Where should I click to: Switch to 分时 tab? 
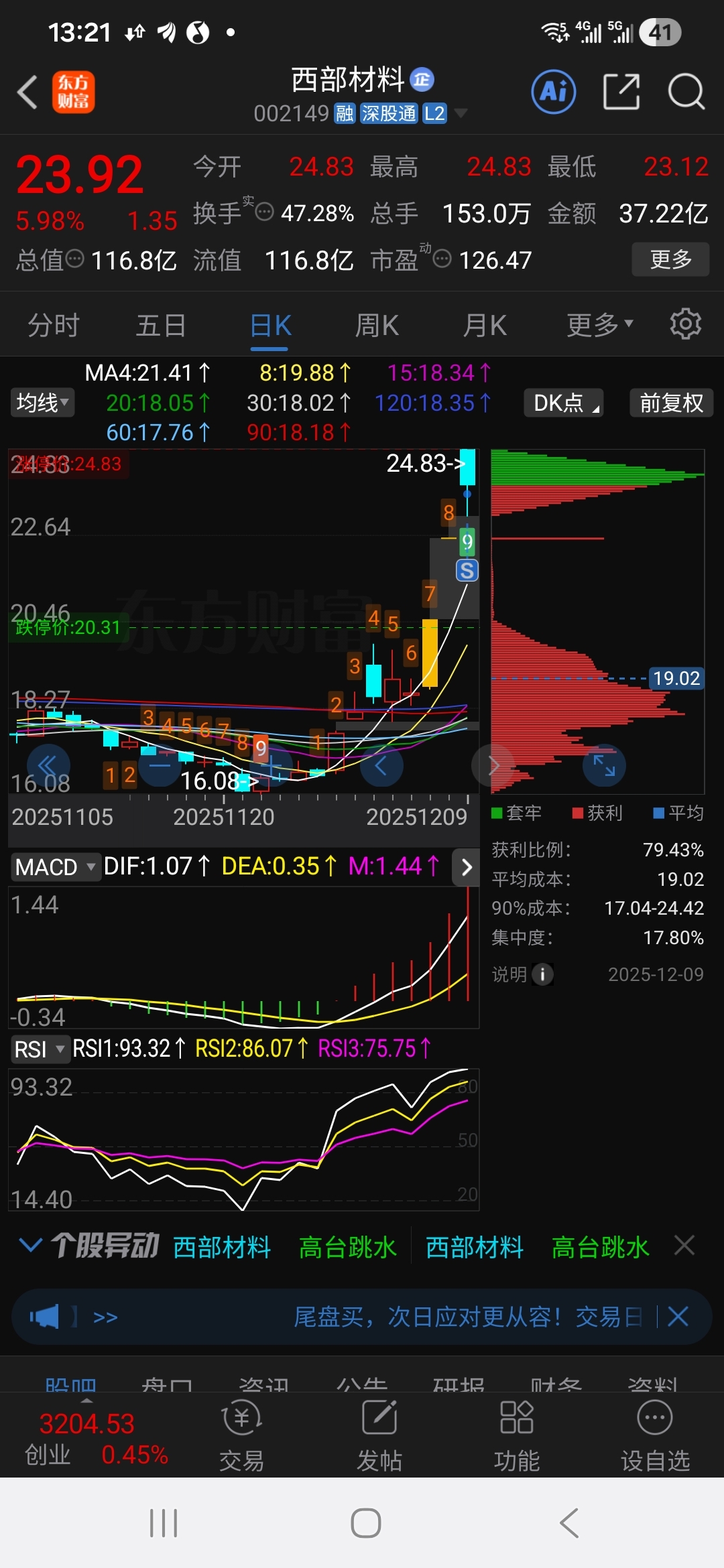tap(54, 325)
